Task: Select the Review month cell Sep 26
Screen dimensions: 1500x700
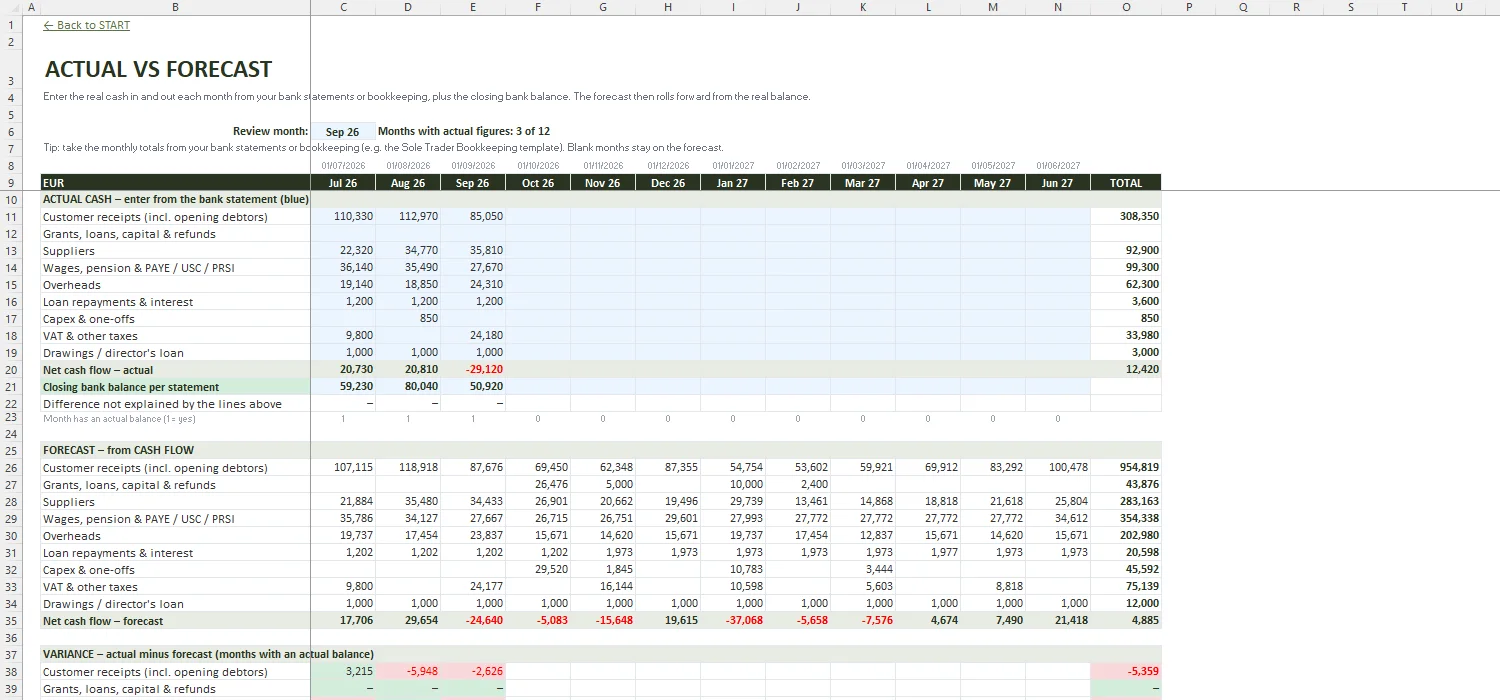Action: (343, 131)
